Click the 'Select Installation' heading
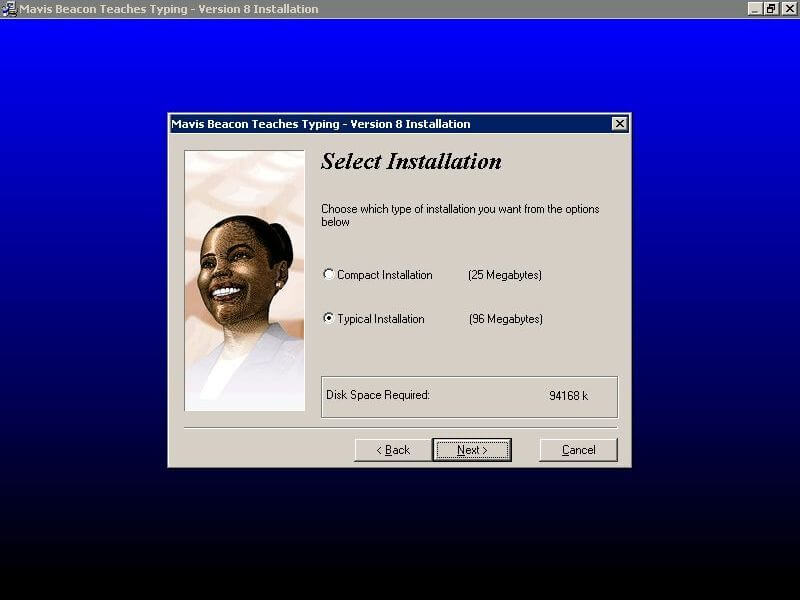The height and width of the screenshot is (600, 800). point(411,161)
